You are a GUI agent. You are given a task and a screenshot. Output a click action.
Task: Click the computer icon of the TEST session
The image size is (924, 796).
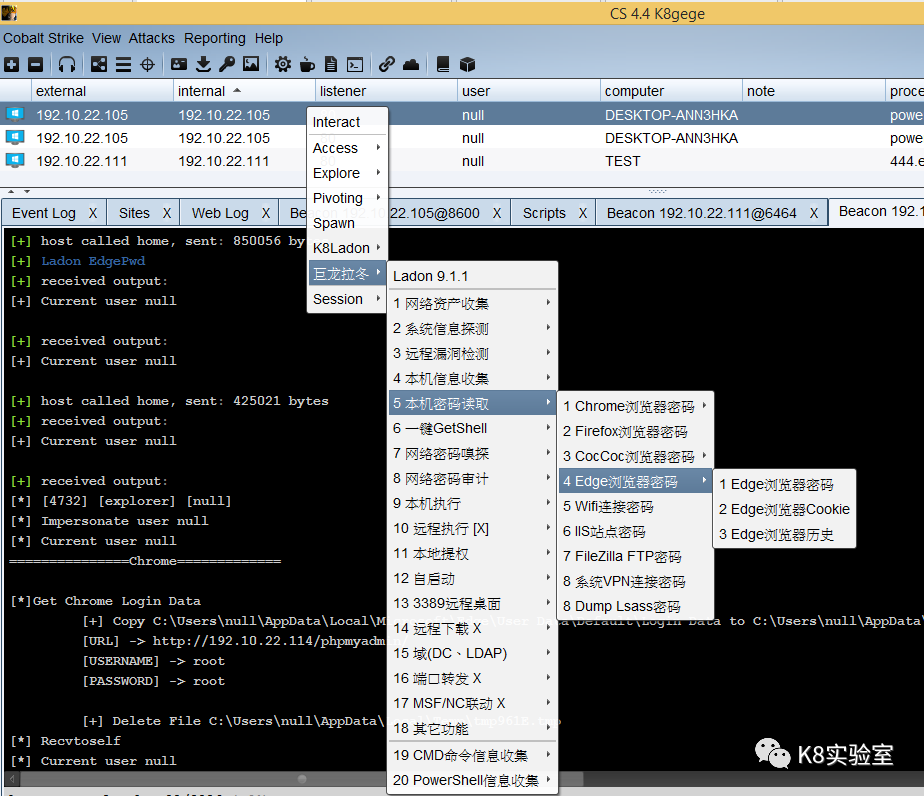[15, 160]
